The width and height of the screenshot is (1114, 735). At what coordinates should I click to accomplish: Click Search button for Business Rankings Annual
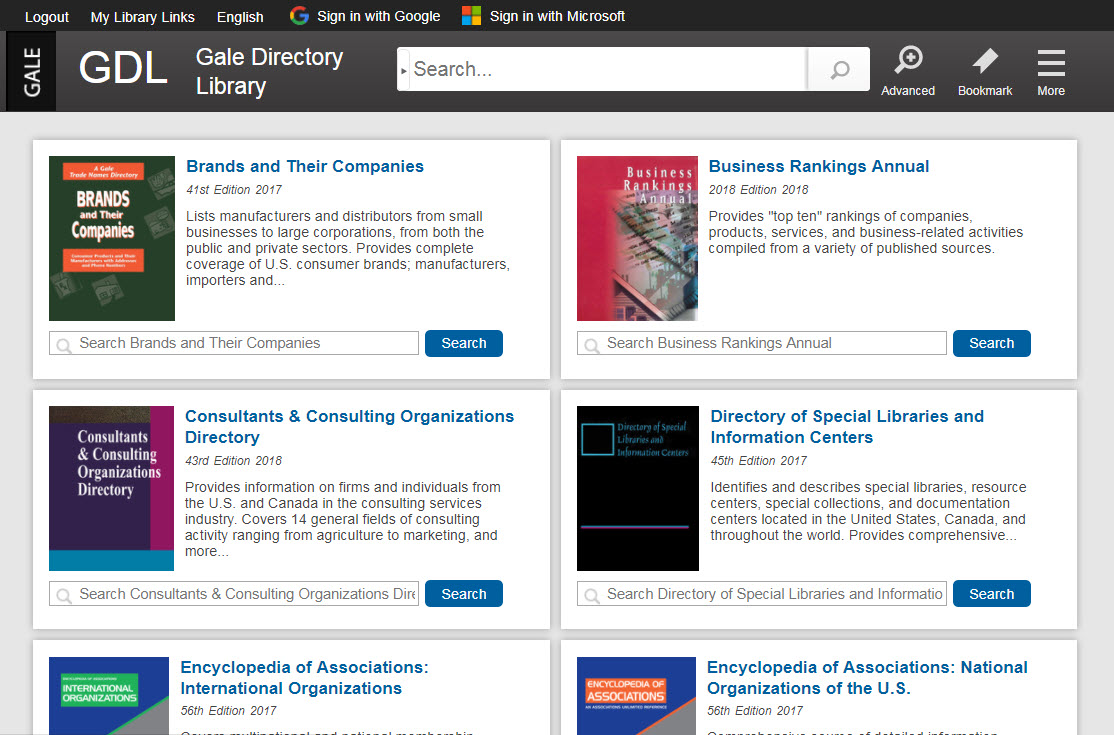(x=992, y=343)
